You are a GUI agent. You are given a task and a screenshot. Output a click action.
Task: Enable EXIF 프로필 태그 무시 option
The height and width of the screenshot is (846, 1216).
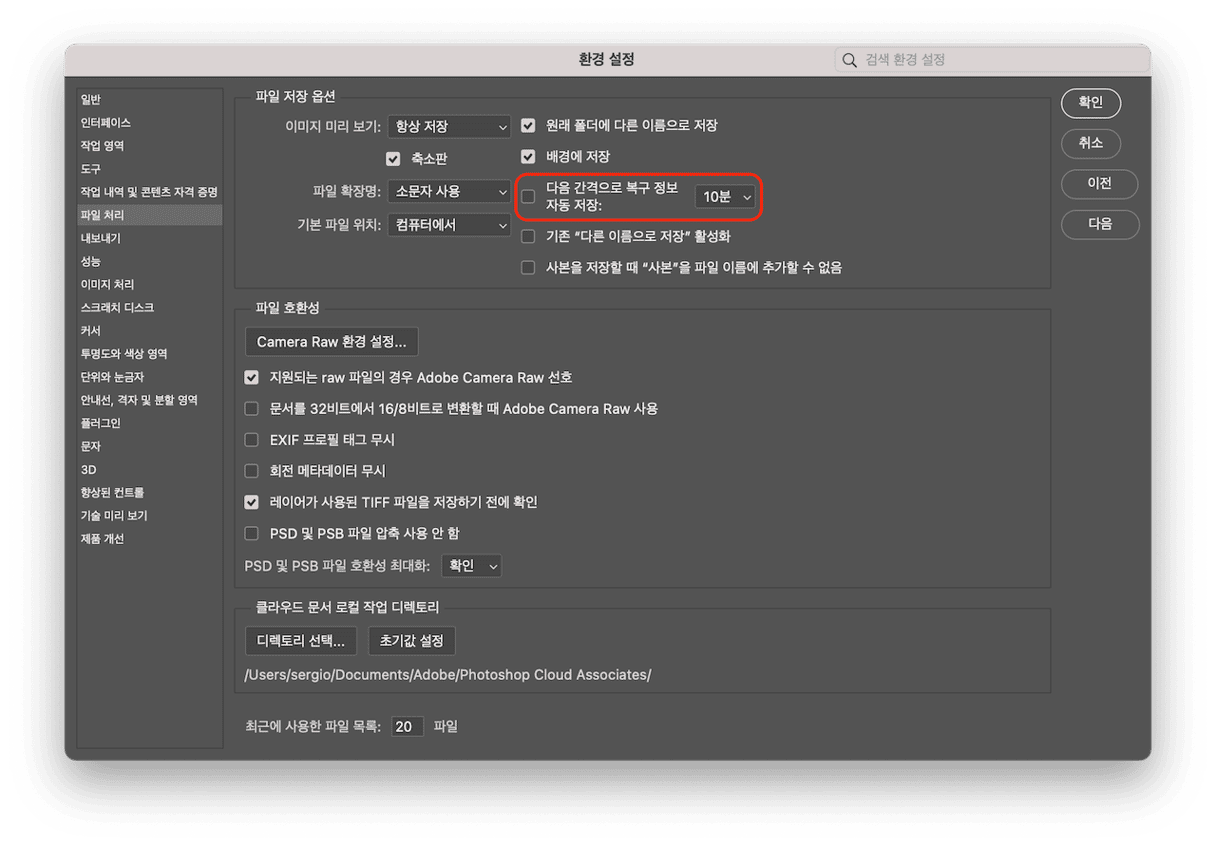tap(252, 440)
